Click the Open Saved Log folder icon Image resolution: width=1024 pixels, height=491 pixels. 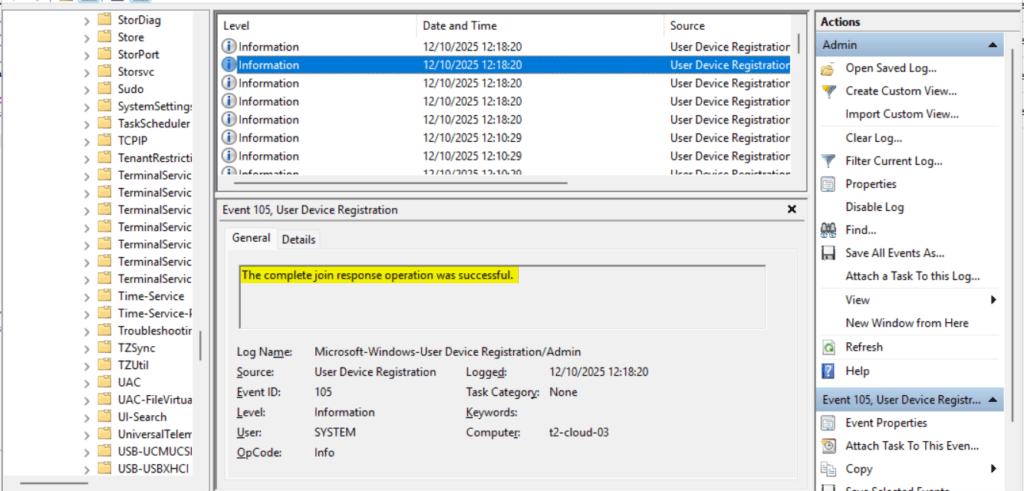coord(828,68)
